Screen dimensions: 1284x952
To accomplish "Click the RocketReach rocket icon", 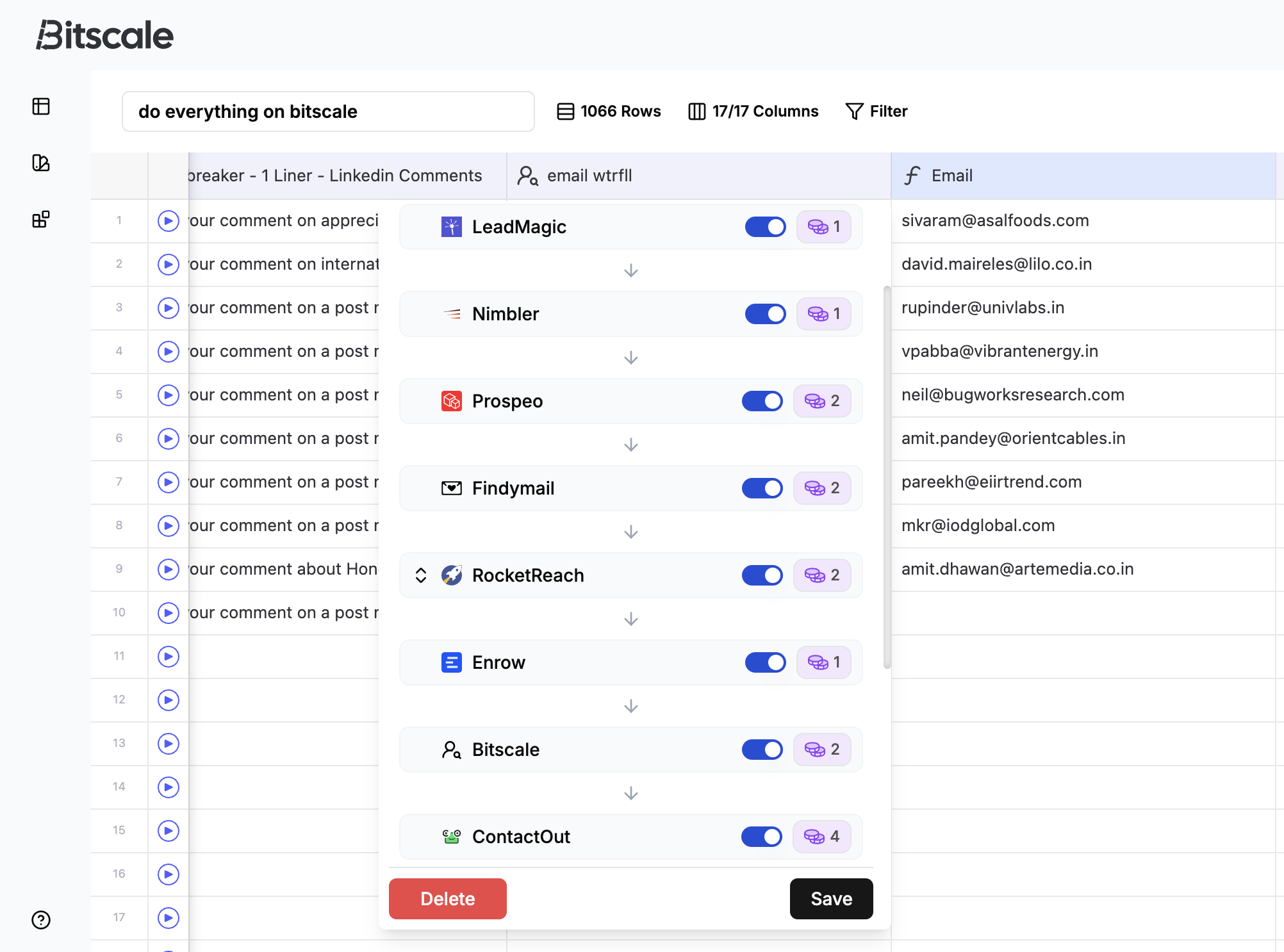I will pos(452,575).
